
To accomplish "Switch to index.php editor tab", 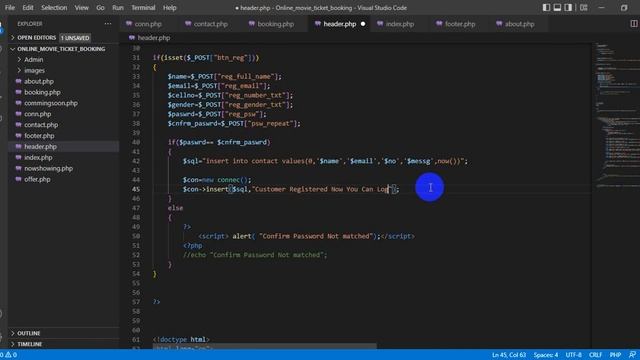I will tap(400, 24).
